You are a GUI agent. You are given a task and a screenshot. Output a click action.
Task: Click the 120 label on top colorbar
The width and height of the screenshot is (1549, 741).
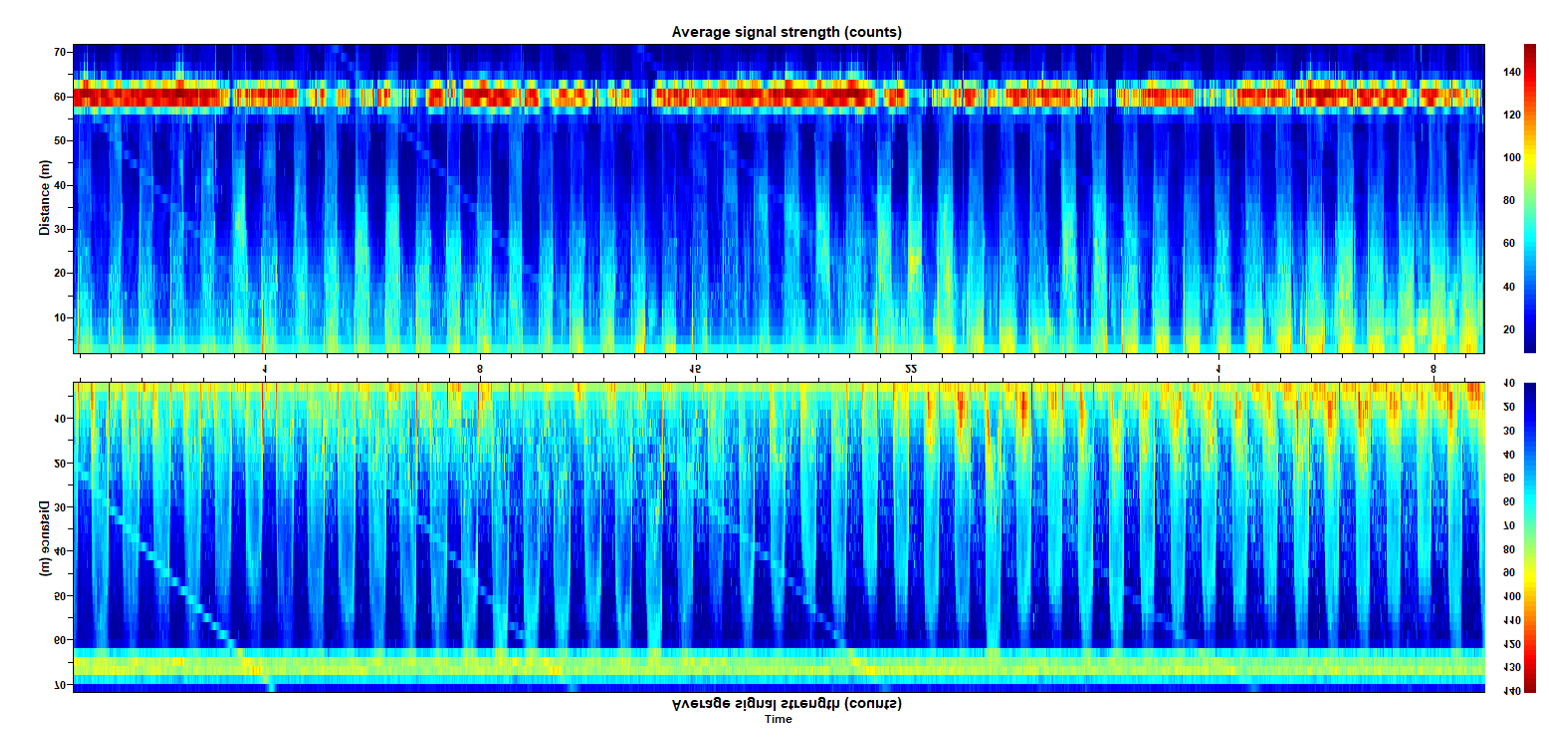click(x=1511, y=115)
